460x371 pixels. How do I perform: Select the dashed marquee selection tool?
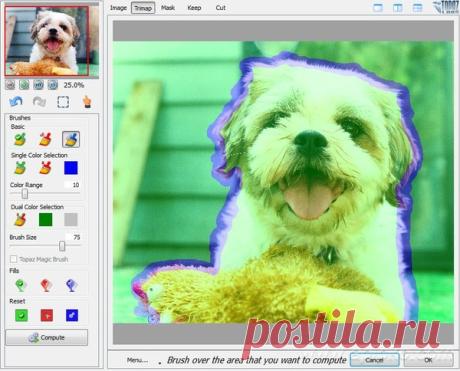[63, 102]
